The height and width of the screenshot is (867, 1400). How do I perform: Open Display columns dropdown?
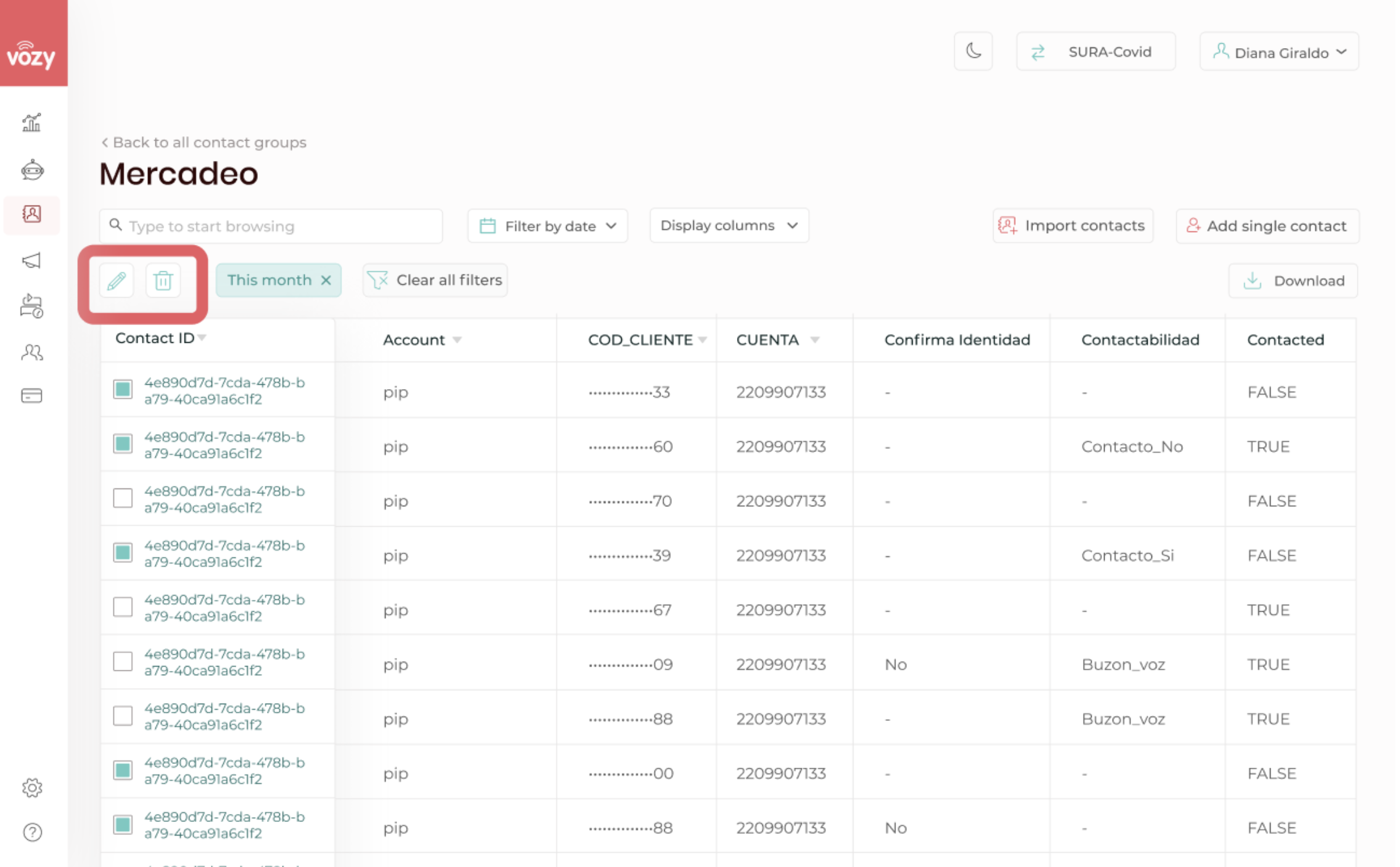[x=729, y=225]
